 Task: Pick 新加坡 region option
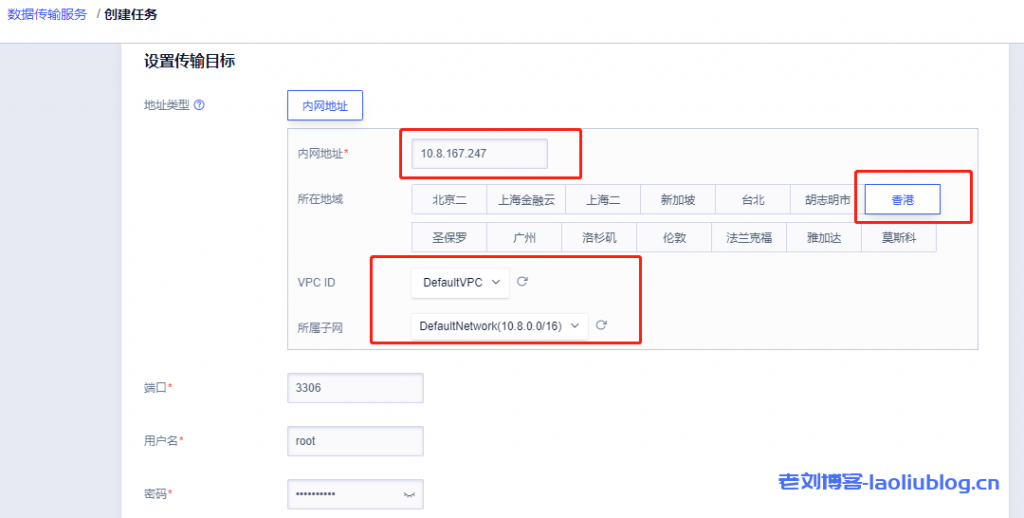coord(678,200)
